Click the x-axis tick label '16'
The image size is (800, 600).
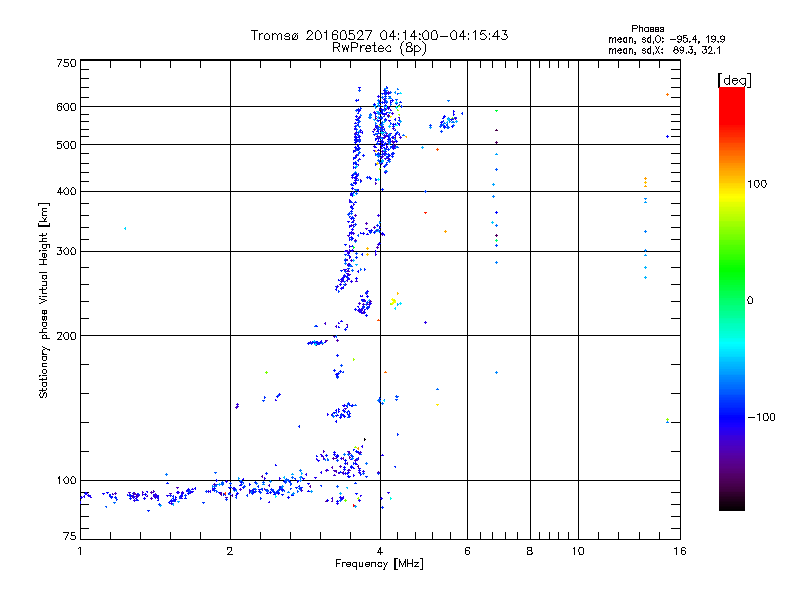pyautogui.click(x=680, y=551)
